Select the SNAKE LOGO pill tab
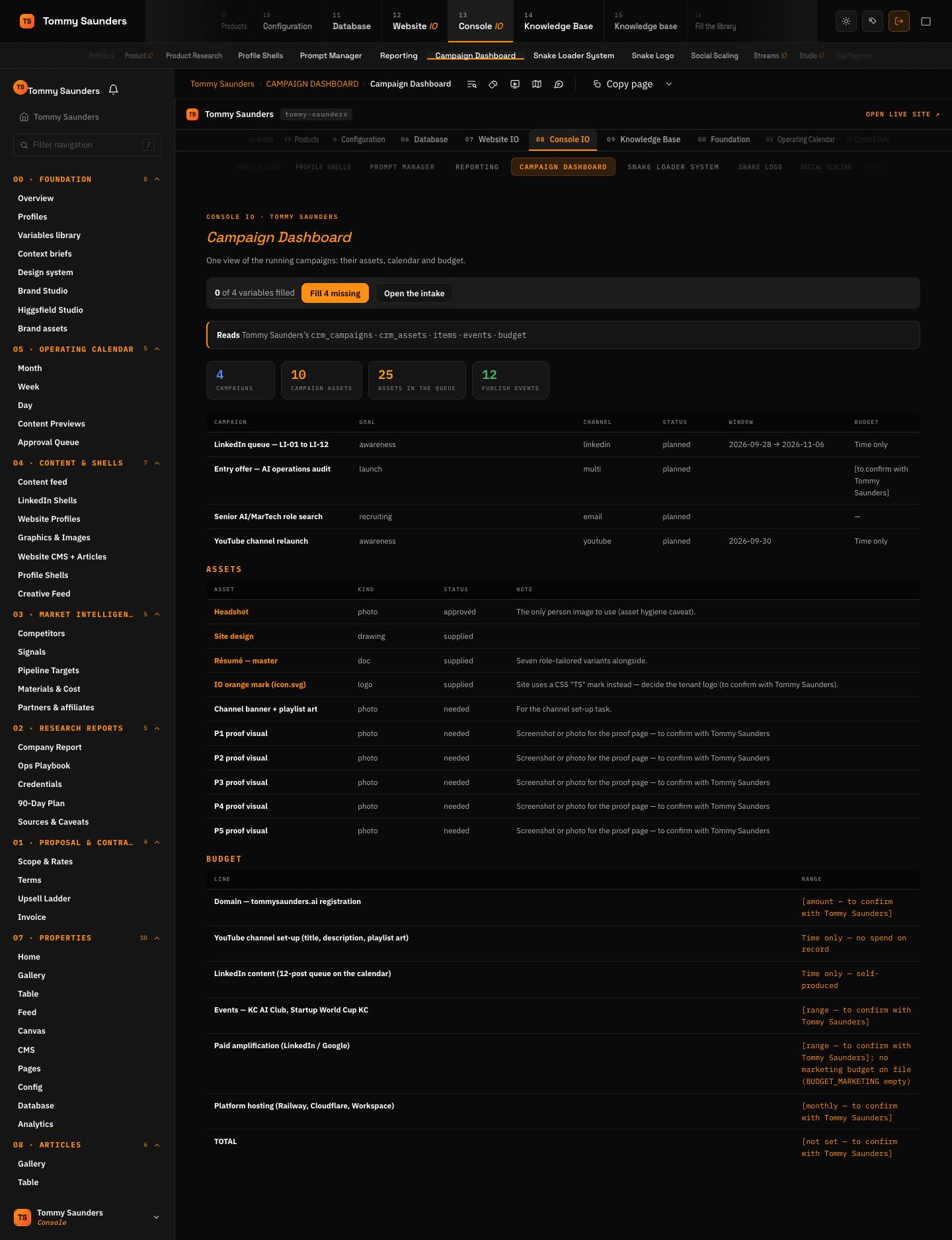 pos(760,167)
